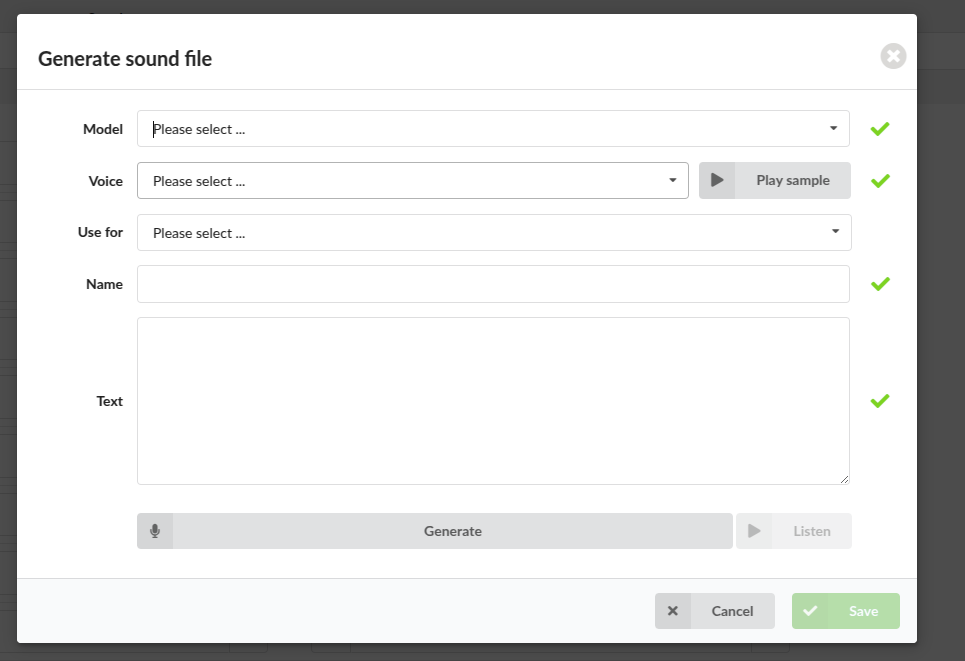Click the green checkmark beside Text
Screen dimensions: 965x661
[x=880, y=401]
